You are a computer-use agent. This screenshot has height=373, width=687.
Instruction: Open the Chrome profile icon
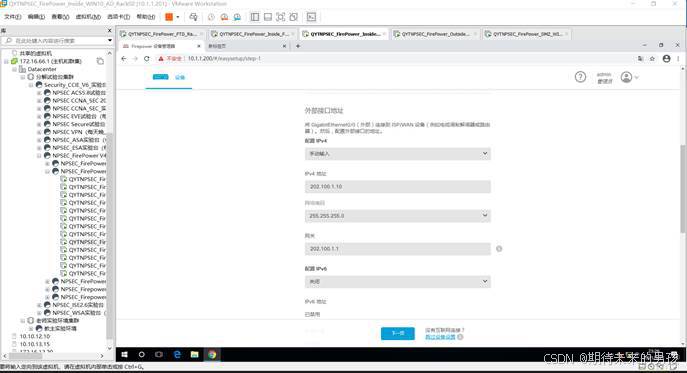pos(666,58)
